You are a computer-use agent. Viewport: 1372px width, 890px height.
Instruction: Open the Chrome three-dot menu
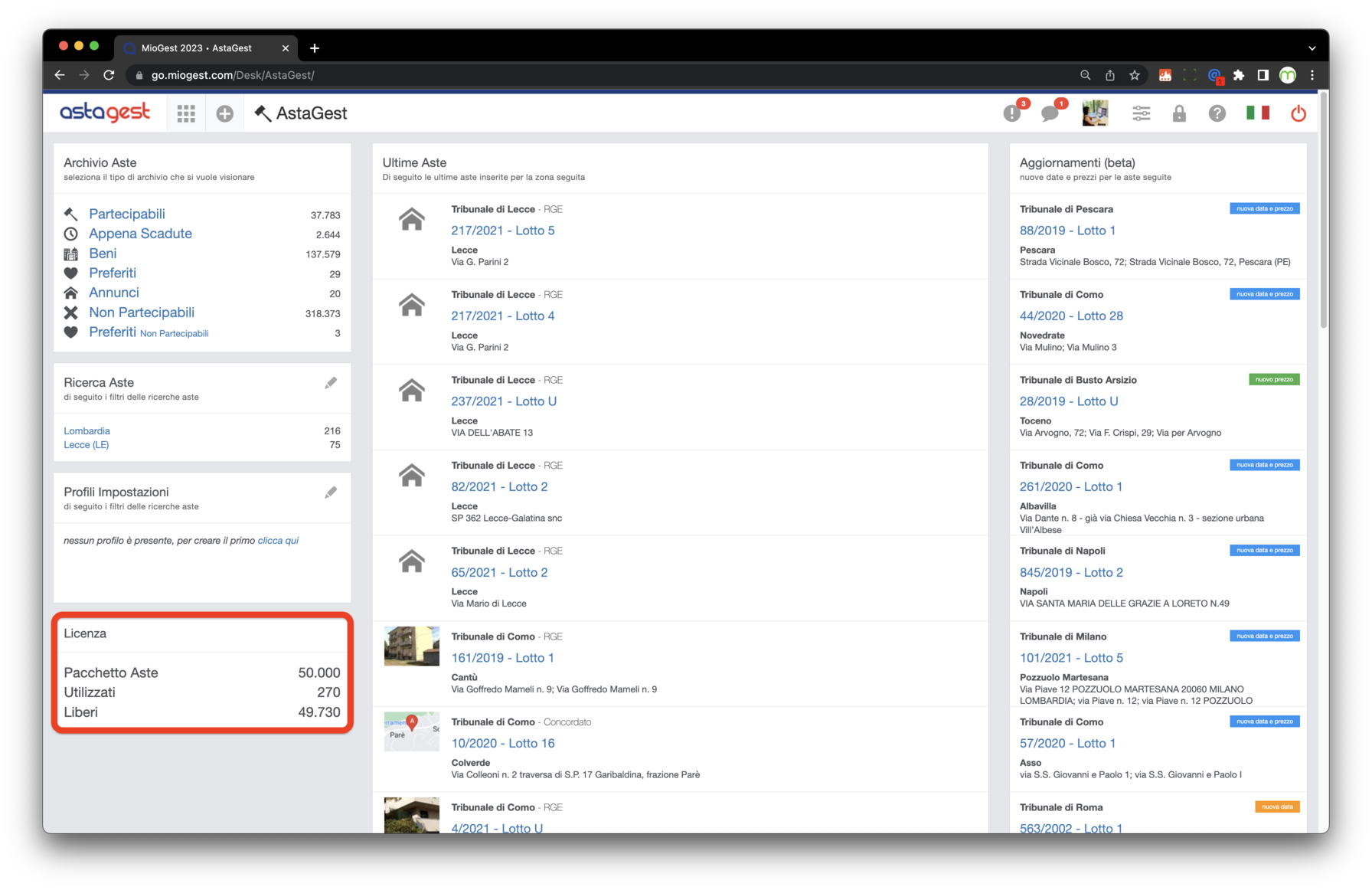[1312, 75]
